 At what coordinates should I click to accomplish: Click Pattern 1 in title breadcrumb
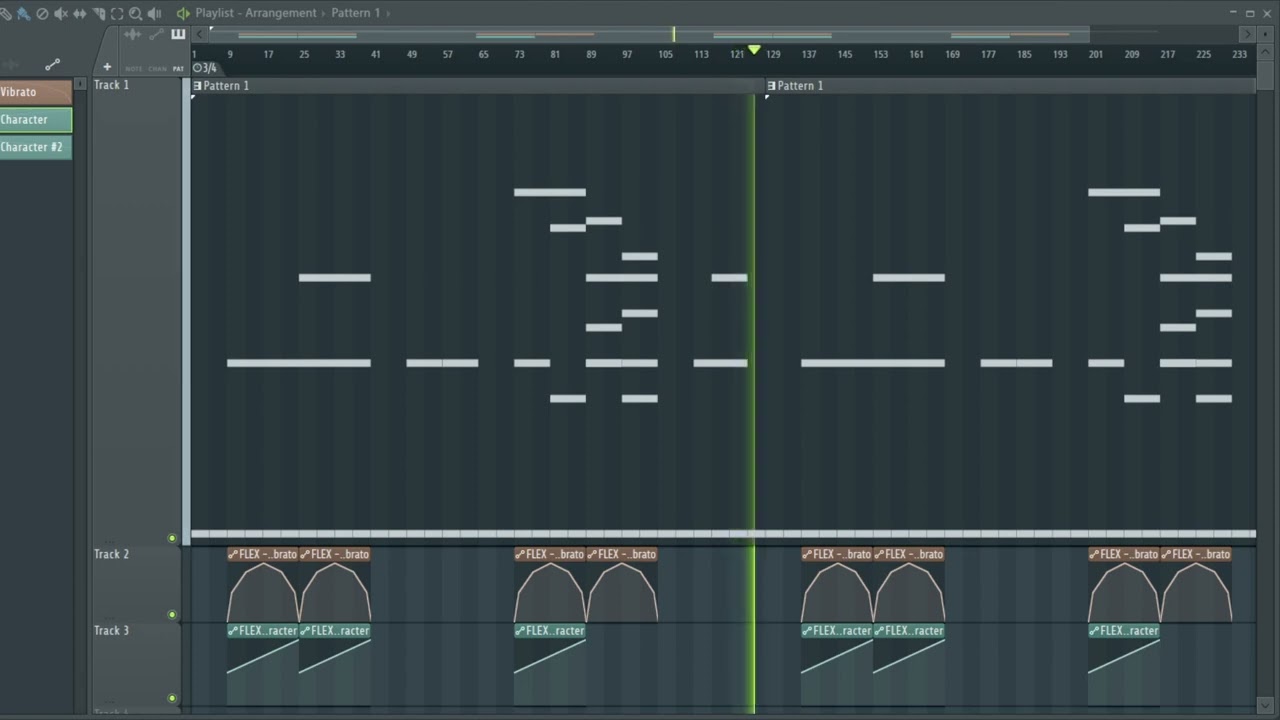[356, 13]
